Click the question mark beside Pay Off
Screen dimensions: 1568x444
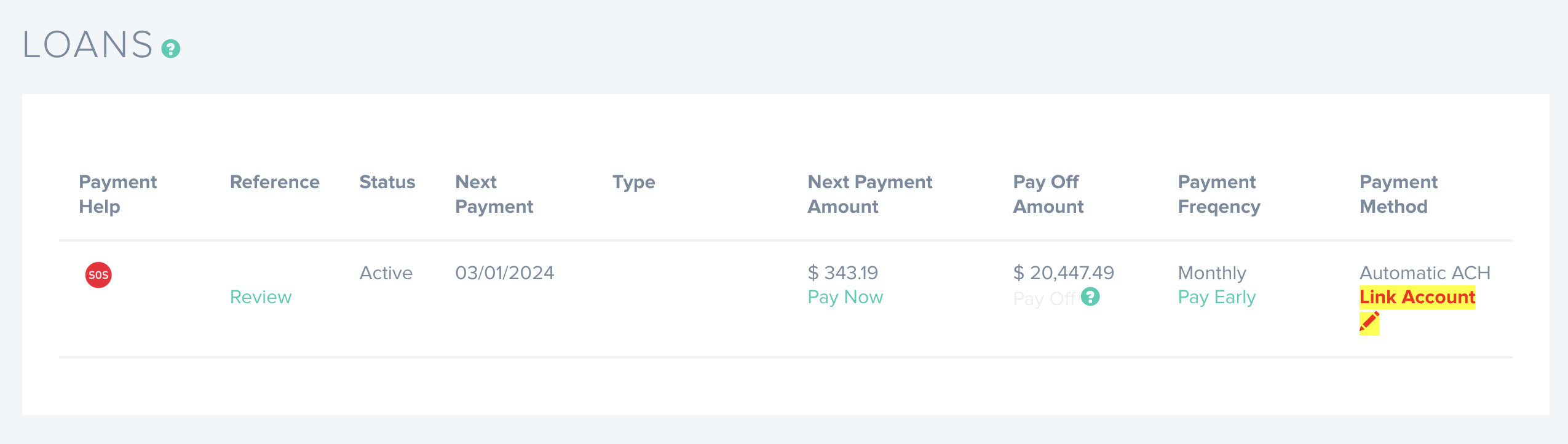coord(1090,297)
